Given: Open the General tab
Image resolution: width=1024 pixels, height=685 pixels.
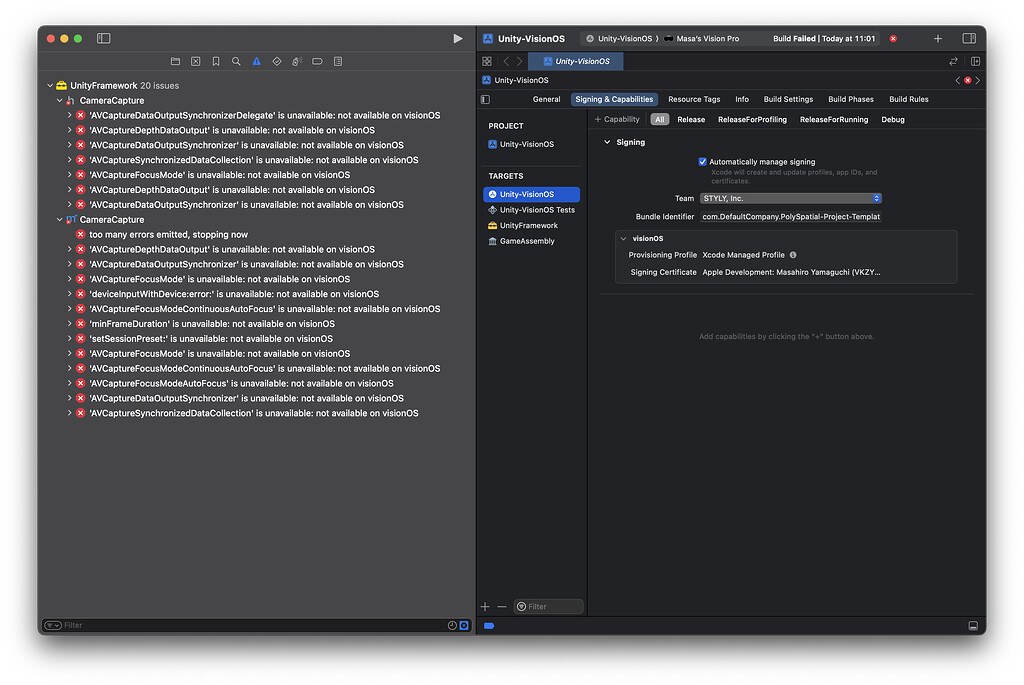Looking at the screenshot, I should 546,99.
